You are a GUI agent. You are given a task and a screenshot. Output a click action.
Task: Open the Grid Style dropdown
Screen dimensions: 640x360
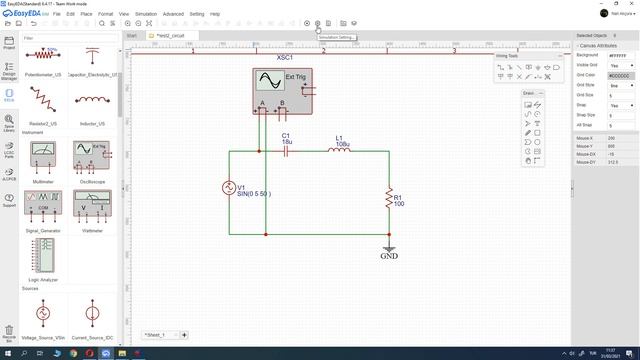[621, 86]
